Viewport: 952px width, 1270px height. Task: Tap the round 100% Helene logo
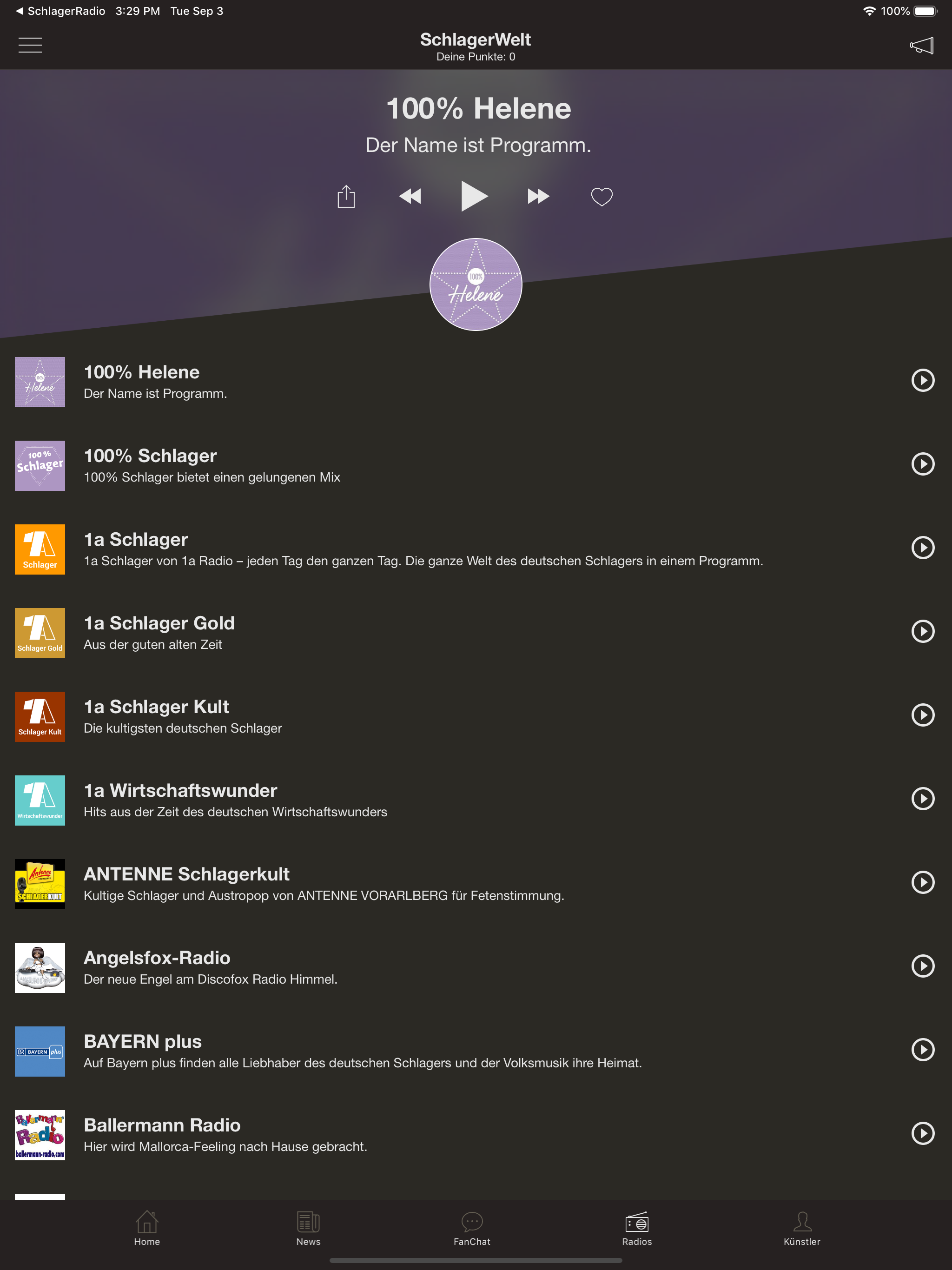(x=476, y=284)
